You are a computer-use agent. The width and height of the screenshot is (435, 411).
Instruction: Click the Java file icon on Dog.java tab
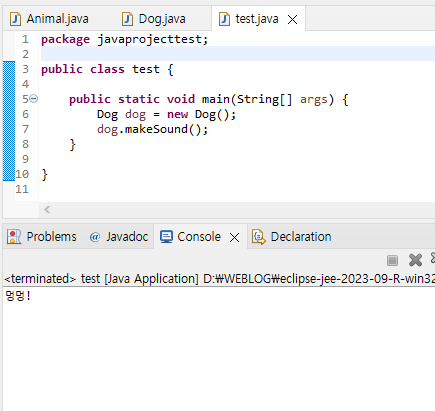pos(127,19)
